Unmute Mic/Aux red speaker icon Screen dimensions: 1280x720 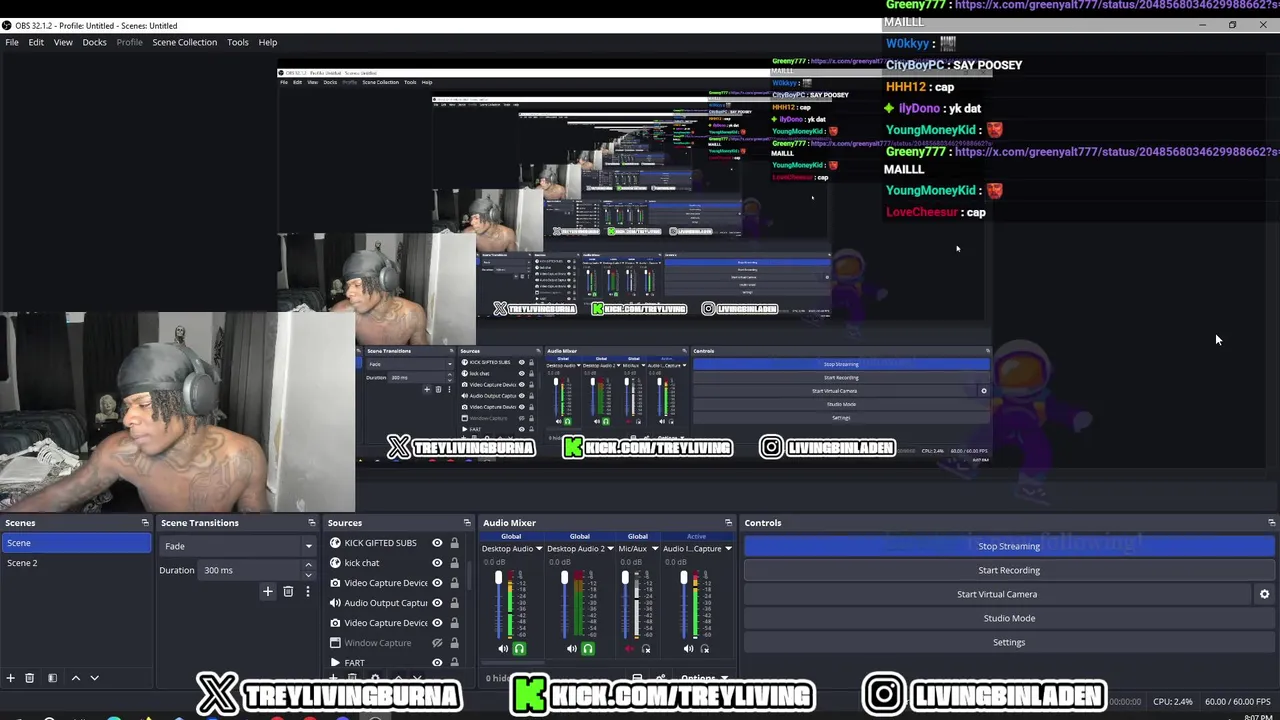pos(629,649)
